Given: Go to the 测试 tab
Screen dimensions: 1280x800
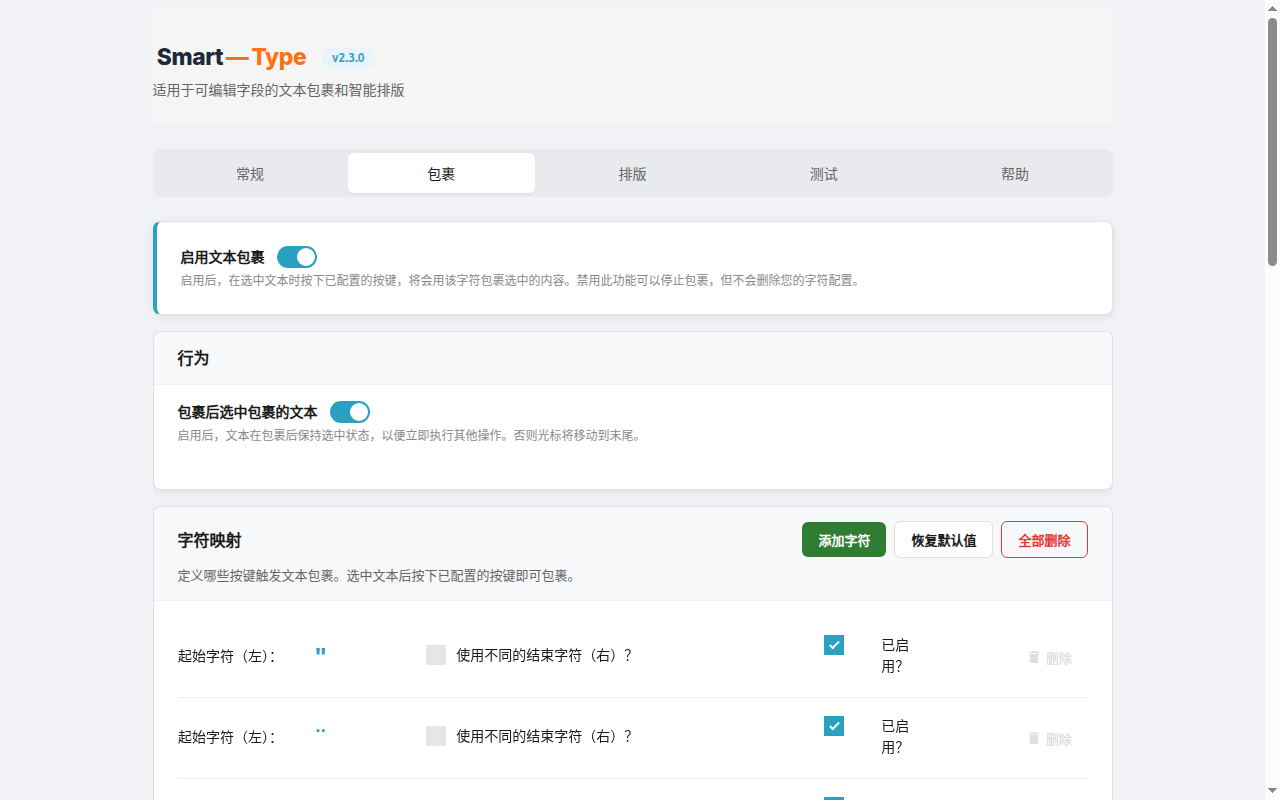Looking at the screenshot, I should coord(823,173).
